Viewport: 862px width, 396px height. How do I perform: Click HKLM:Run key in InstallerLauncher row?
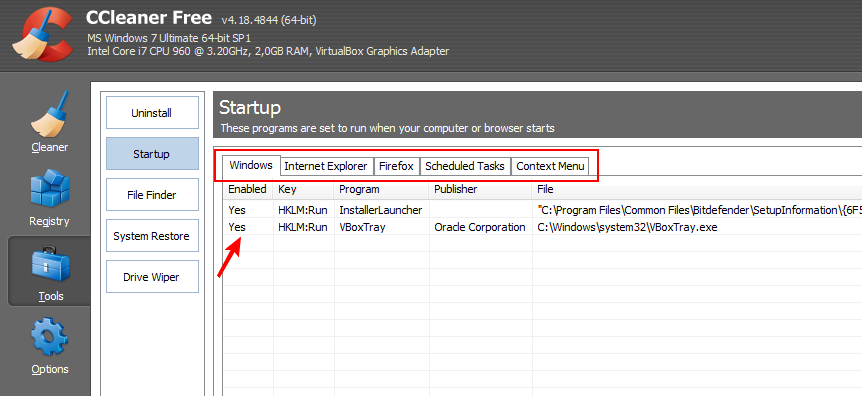point(303,210)
